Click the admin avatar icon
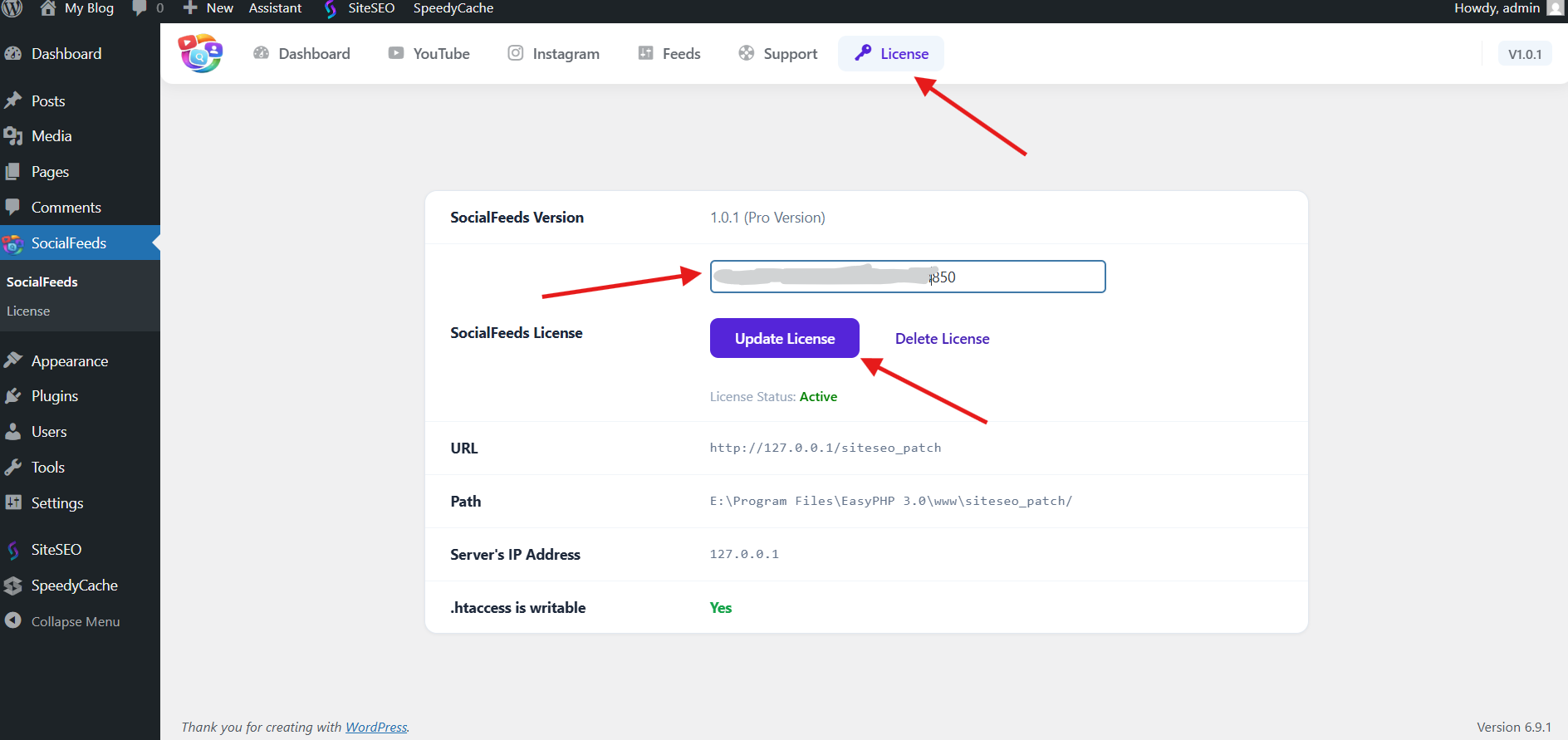This screenshot has height=740, width=1568. [x=1556, y=7]
